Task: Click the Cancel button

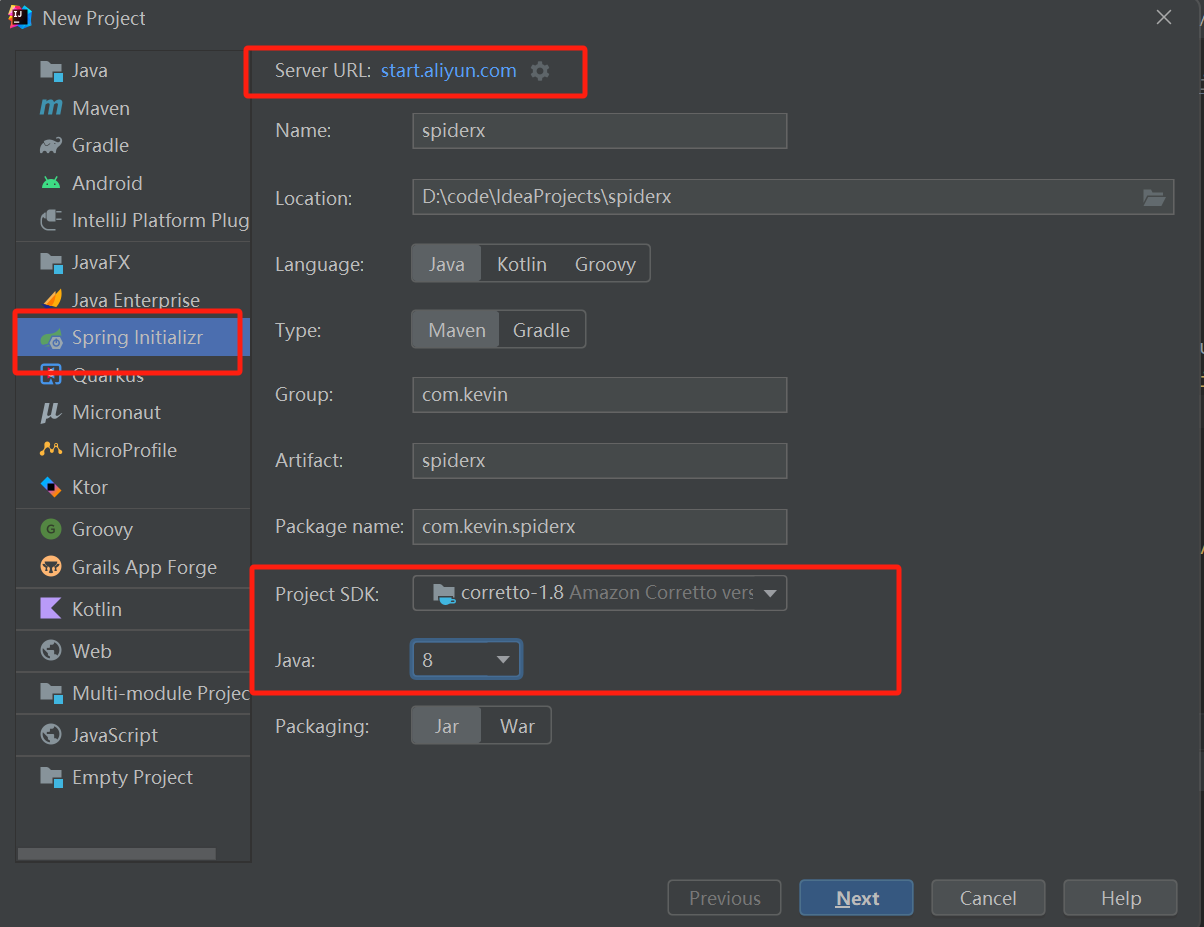Action: 988,898
